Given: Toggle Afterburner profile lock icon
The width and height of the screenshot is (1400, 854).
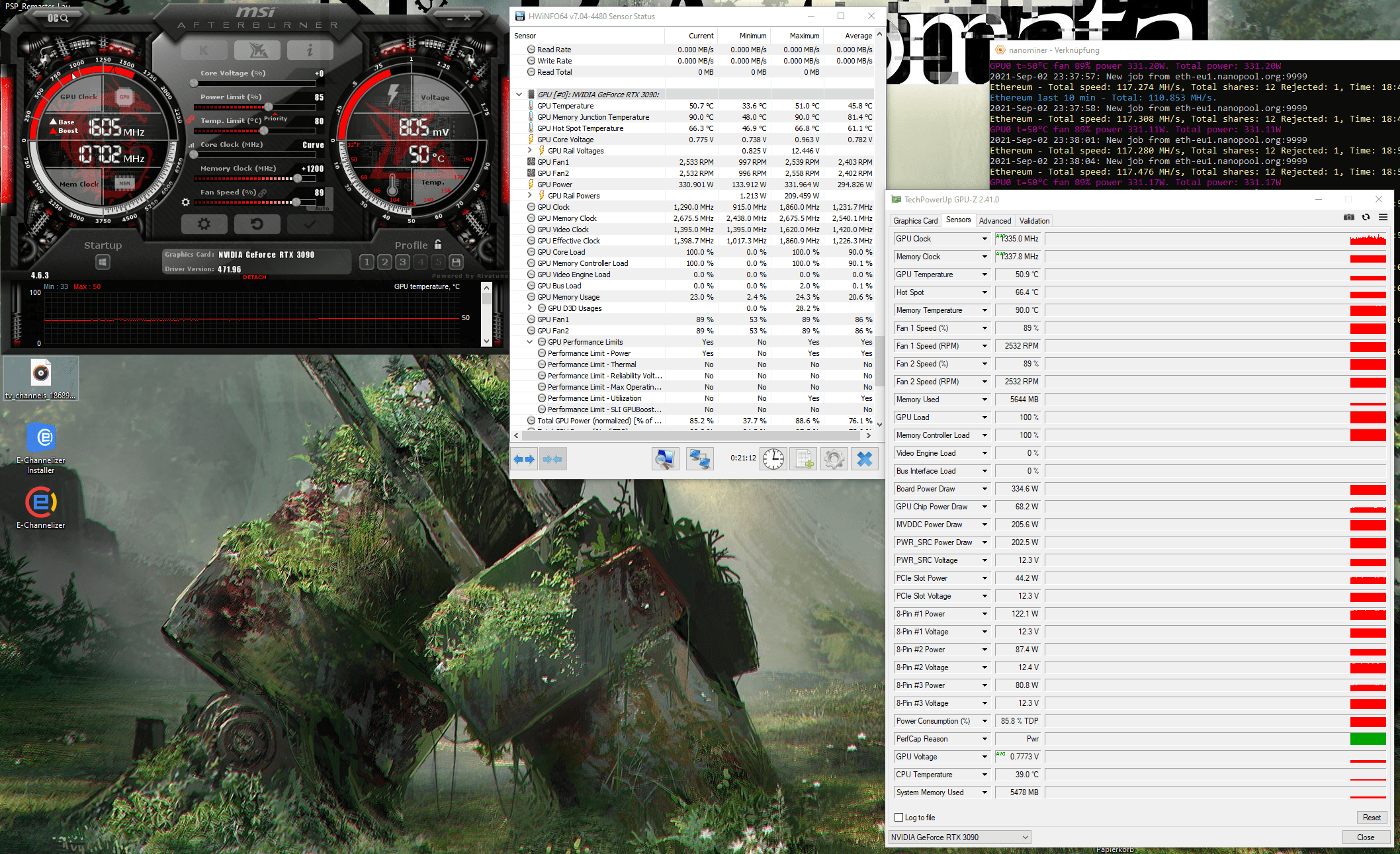Looking at the screenshot, I should click(438, 244).
